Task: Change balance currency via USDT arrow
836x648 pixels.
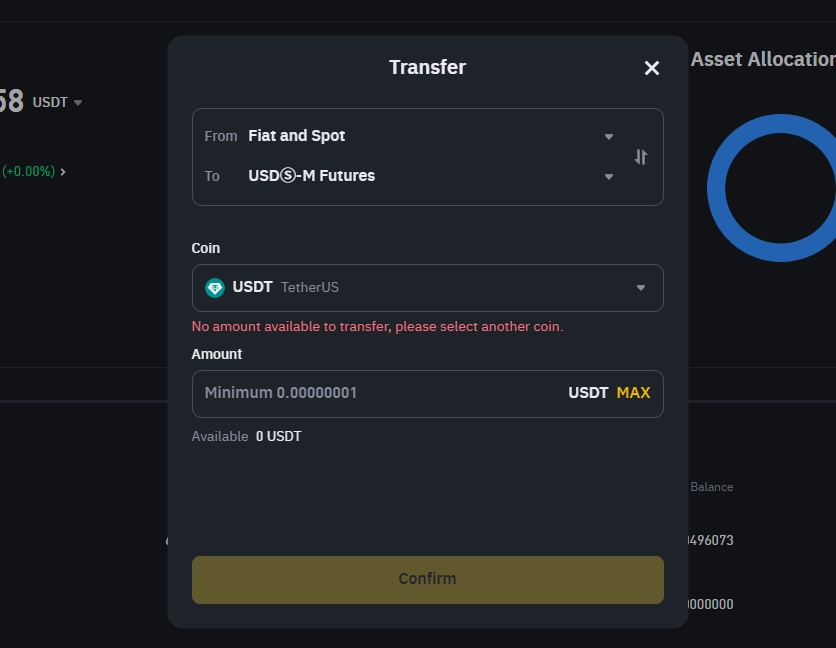Action: pos(78,102)
